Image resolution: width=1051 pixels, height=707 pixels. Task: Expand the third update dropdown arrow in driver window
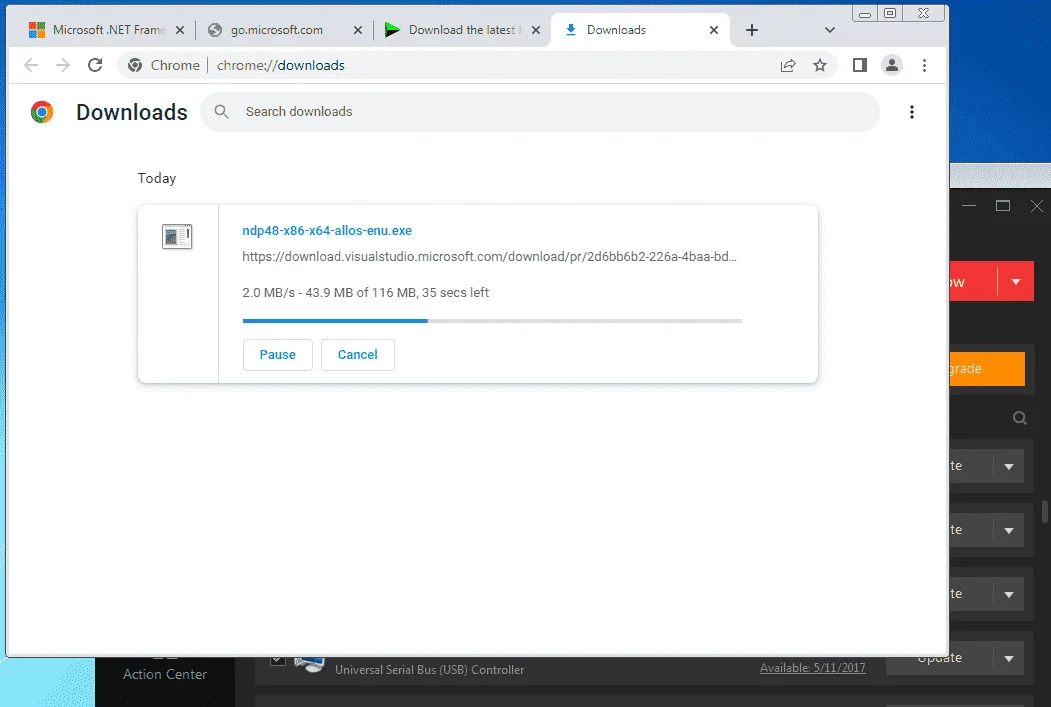coord(1009,594)
